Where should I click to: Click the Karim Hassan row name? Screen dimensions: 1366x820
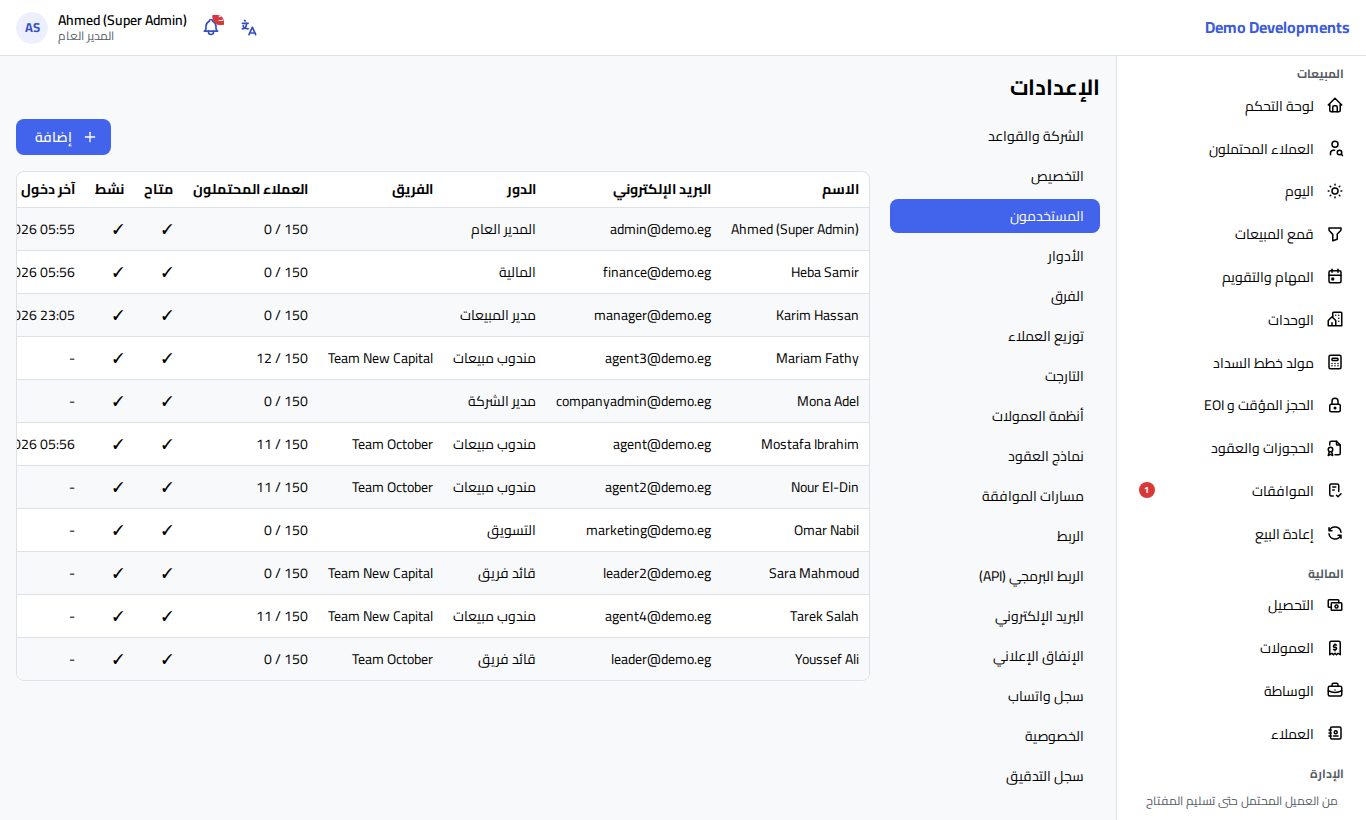click(817, 315)
